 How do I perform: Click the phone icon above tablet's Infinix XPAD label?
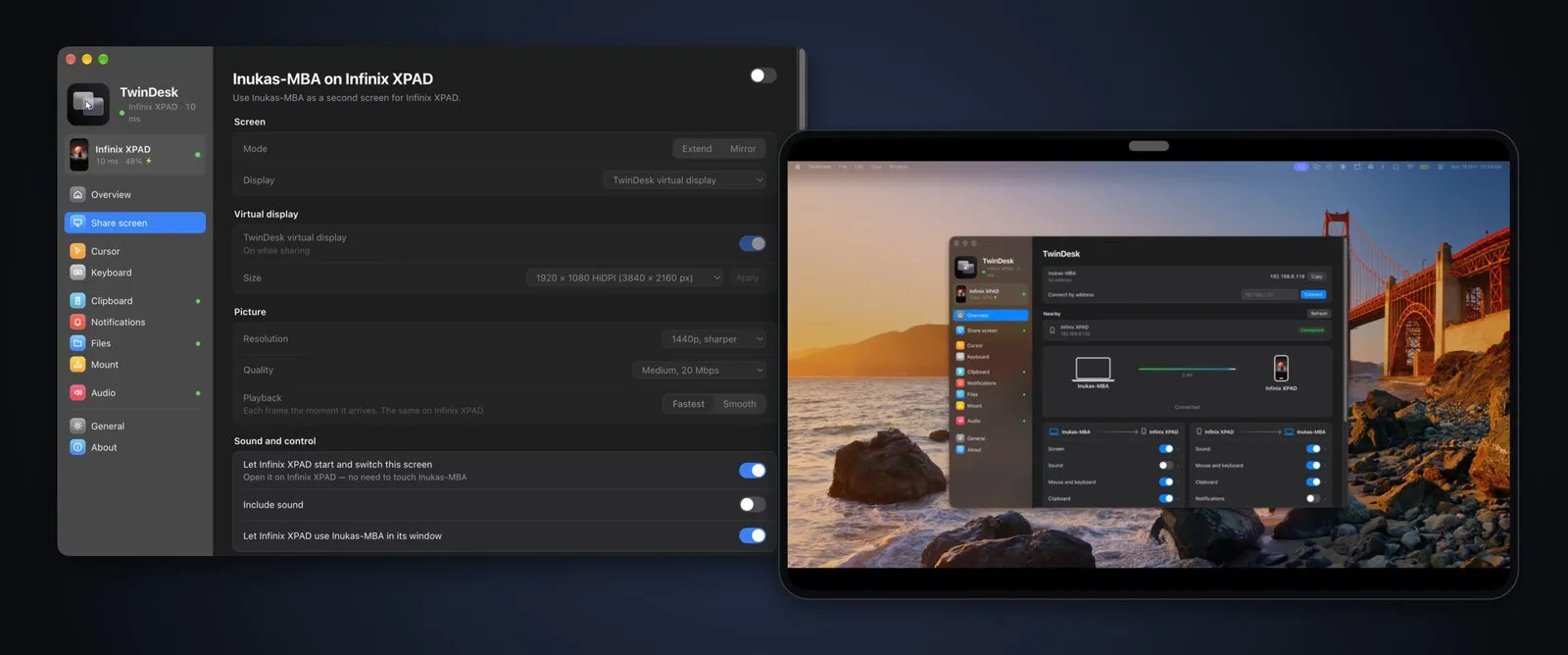[1281, 368]
